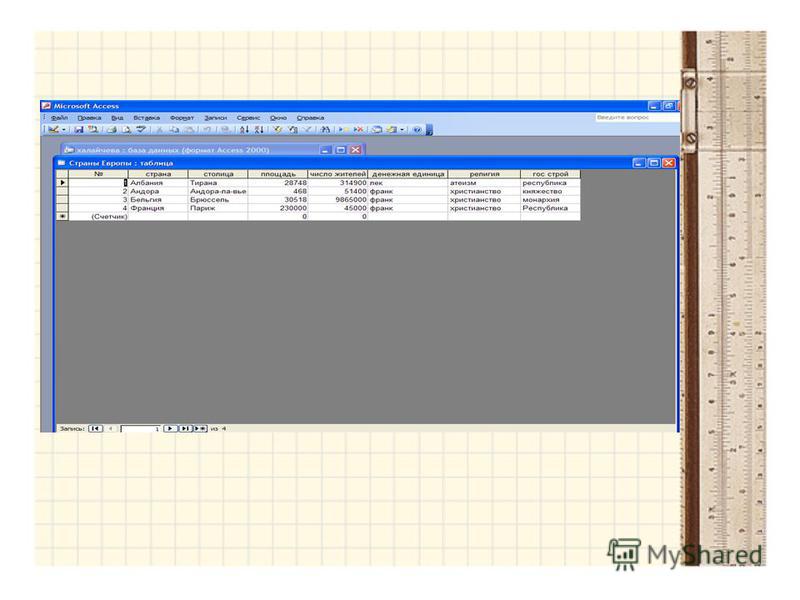Viewport: 800px width, 600px height.
Task: Click the Print toolbar icon
Action: 112,130
